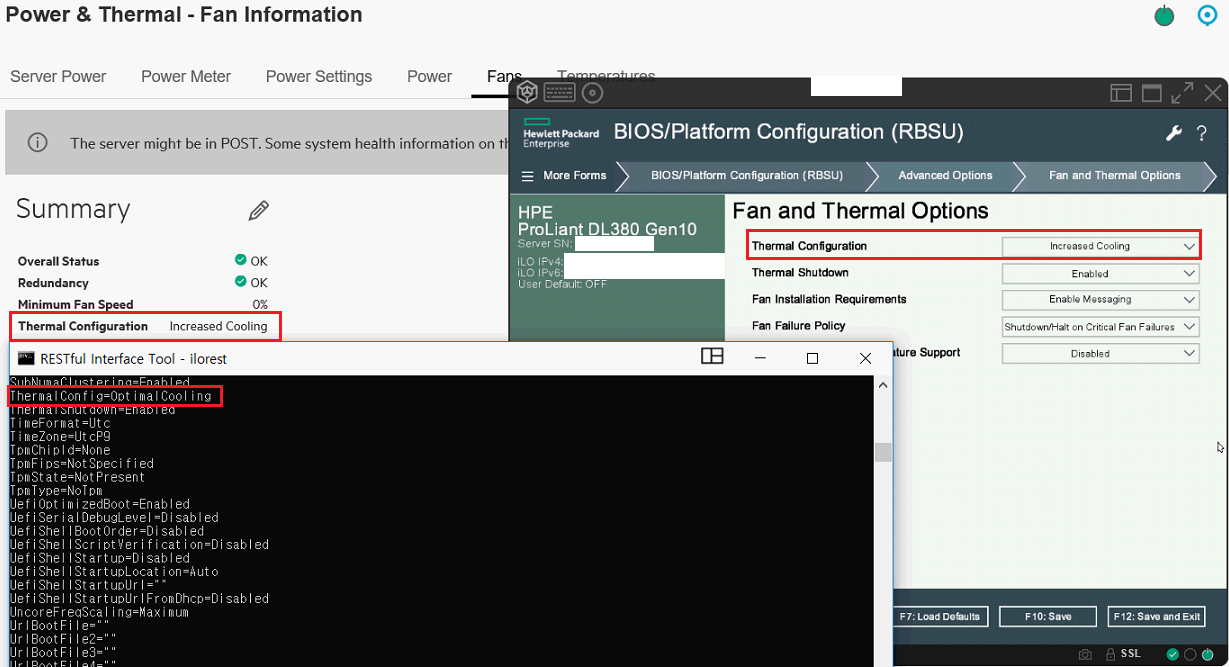1229x667 pixels.
Task: Click UefiOptimizedBoot=Enabled line in terminal
Action: [x=99, y=504]
